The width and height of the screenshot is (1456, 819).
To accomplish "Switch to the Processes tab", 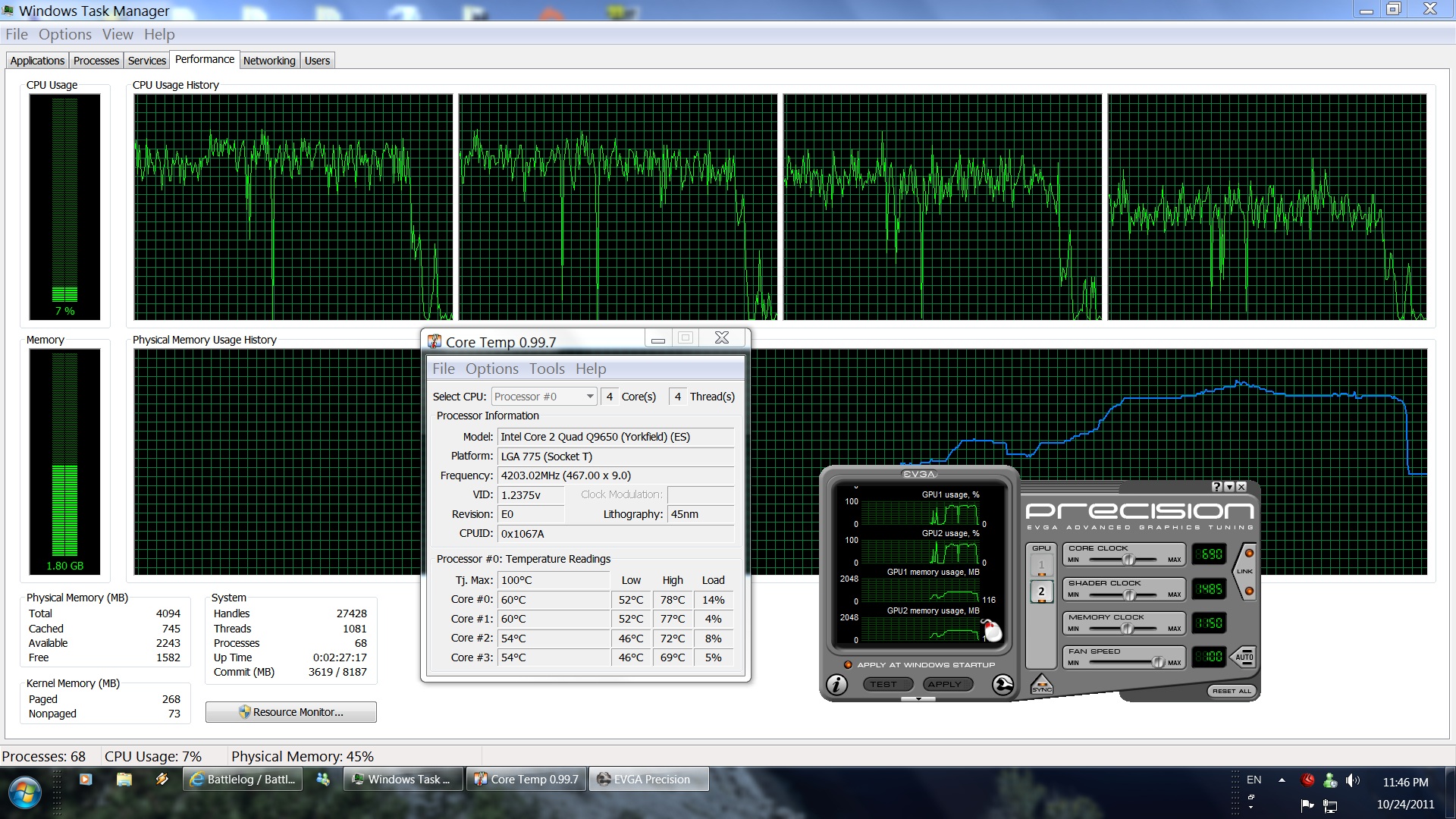I will 96,61.
